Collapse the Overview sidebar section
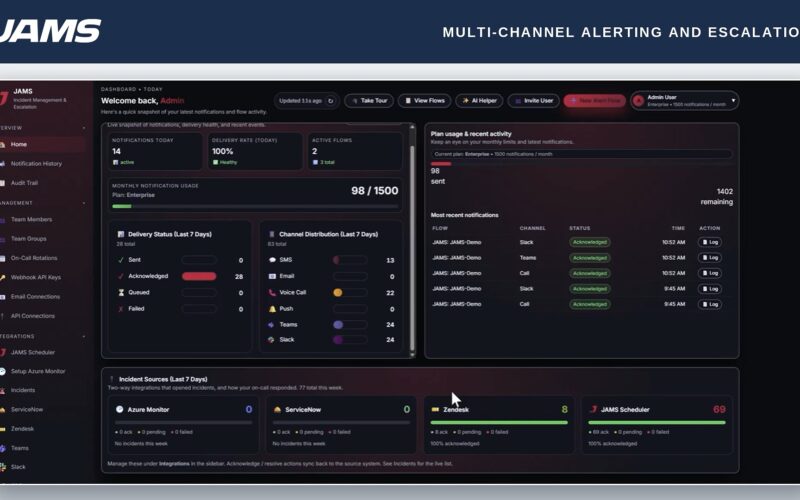The height and width of the screenshot is (500, 800). pyautogui.click(x=84, y=128)
